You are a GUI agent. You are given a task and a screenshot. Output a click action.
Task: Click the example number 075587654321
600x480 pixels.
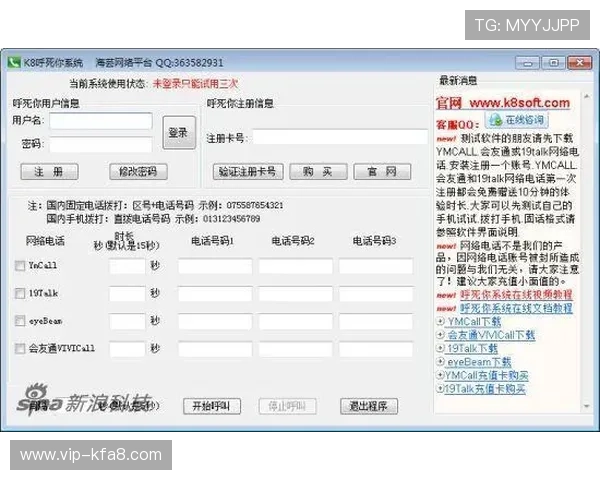[x=255, y=206]
